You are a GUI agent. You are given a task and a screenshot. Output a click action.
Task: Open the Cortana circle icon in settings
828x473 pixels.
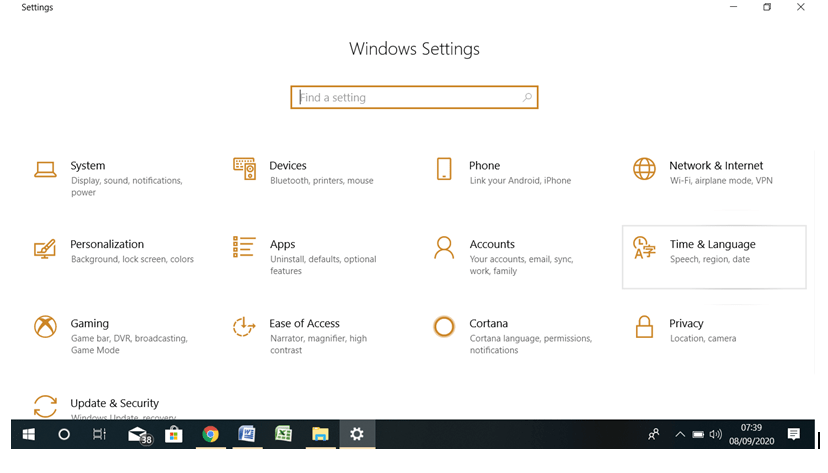click(444, 327)
